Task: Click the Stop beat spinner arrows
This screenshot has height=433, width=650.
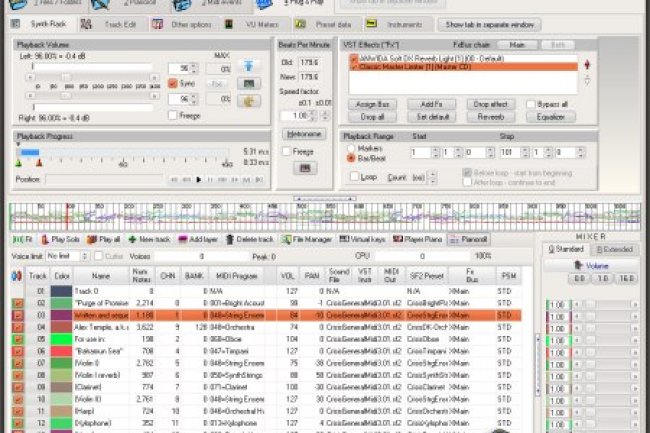Action: [x=548, y=152]
